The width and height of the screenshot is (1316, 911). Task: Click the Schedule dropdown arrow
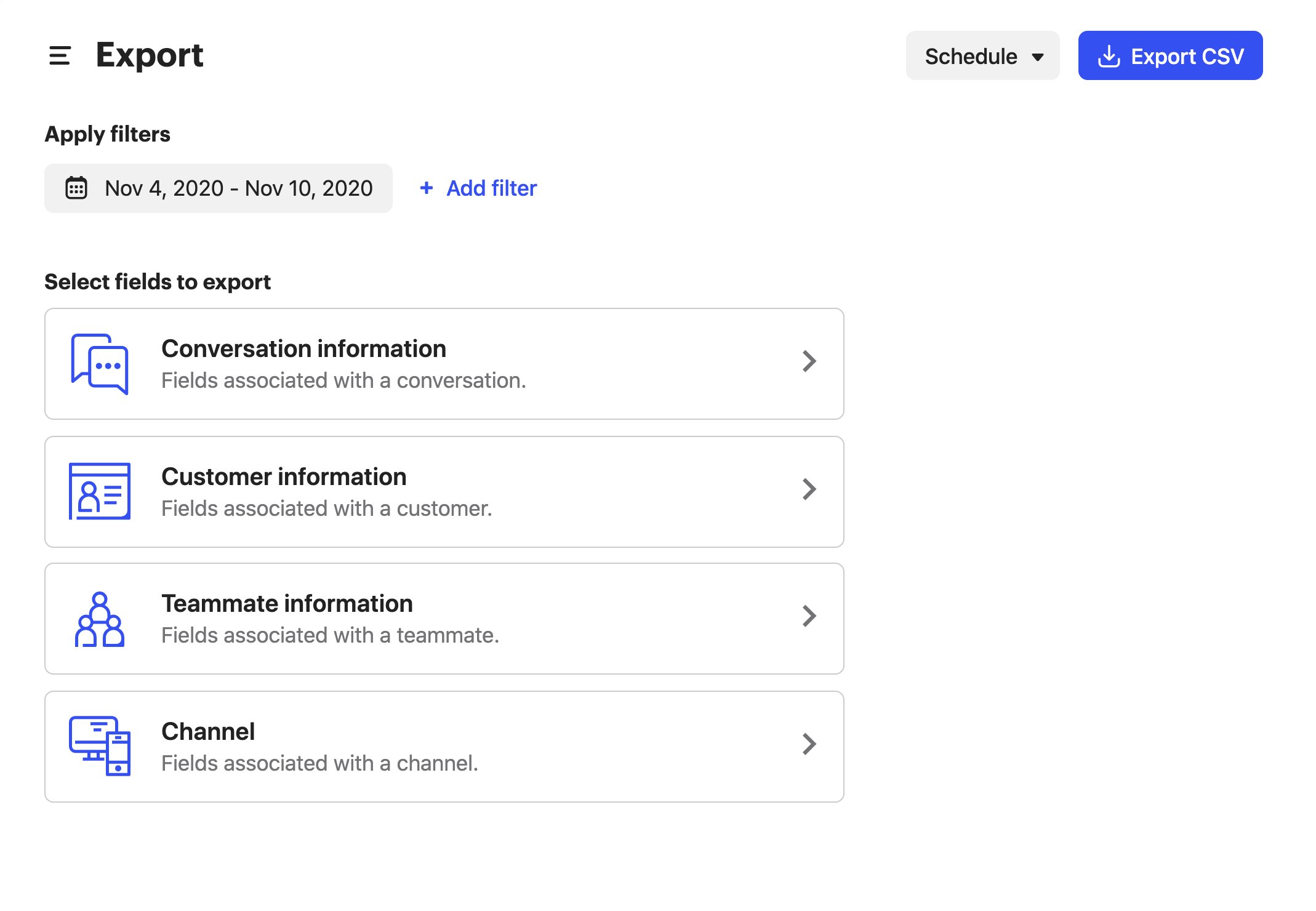[x=1038, y=57]
